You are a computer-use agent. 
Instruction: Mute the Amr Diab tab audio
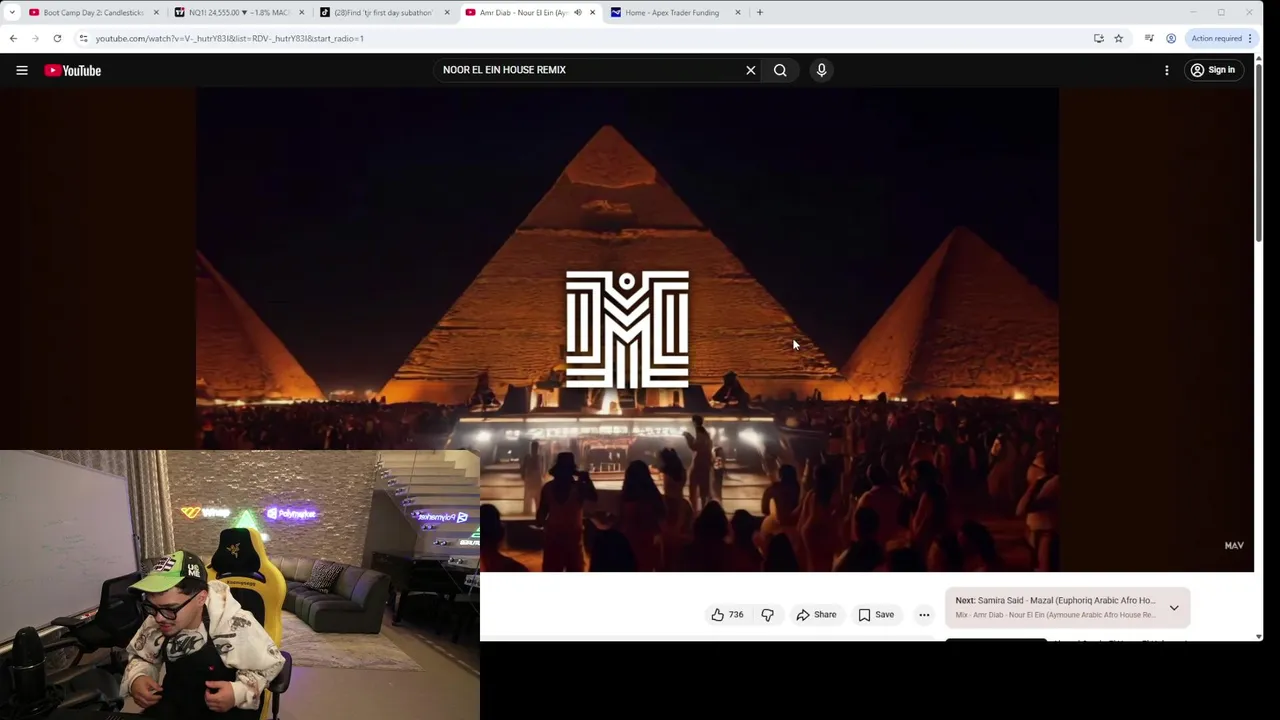coord(577,12)
